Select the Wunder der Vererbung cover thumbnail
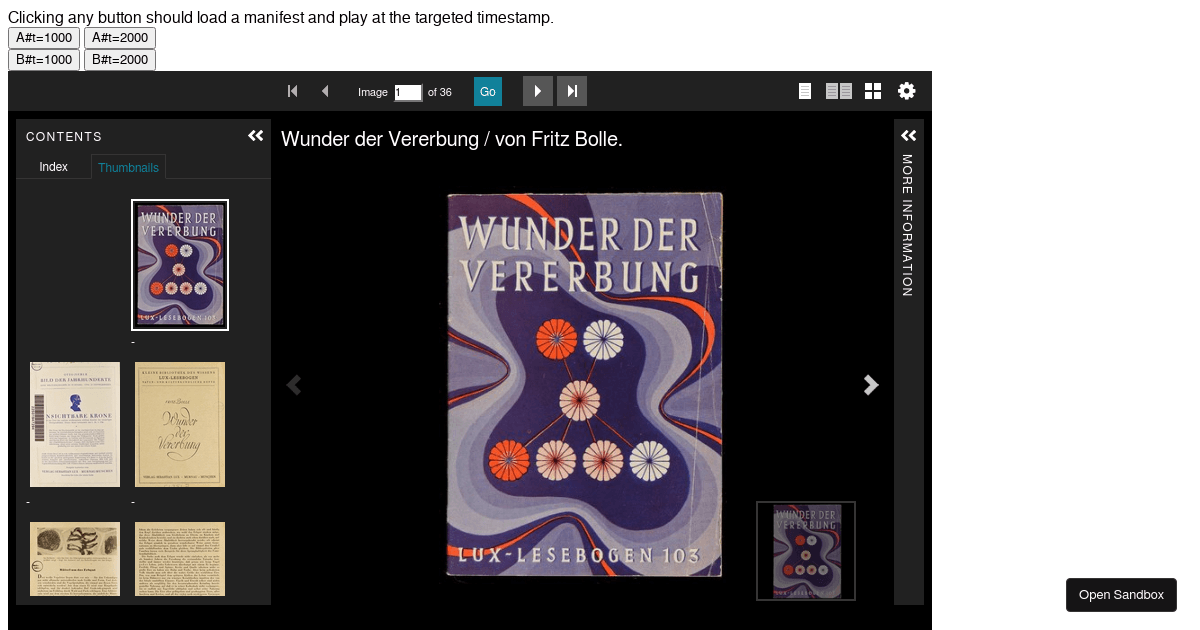The height and width of the screenshot is (630, 1200). (x=180, y=265)
